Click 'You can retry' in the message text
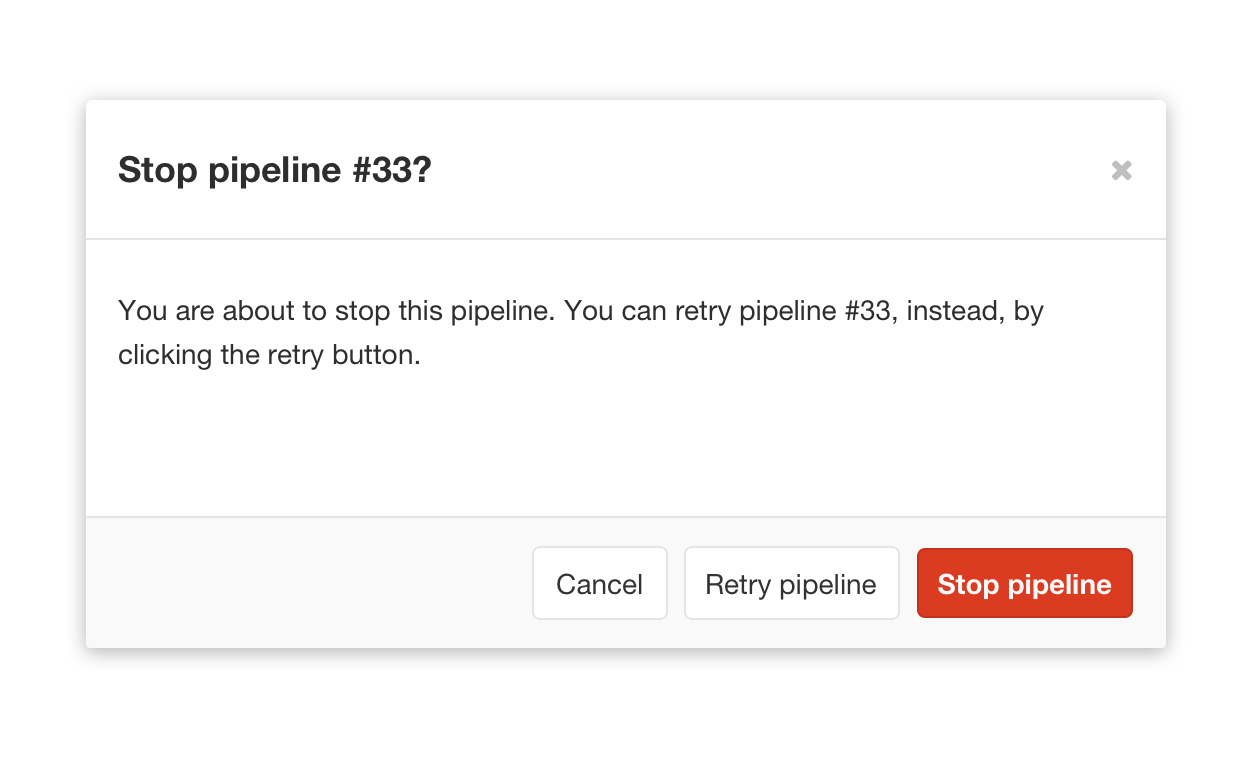Viewport: 1252px width, 760px height. click(646, 311)
